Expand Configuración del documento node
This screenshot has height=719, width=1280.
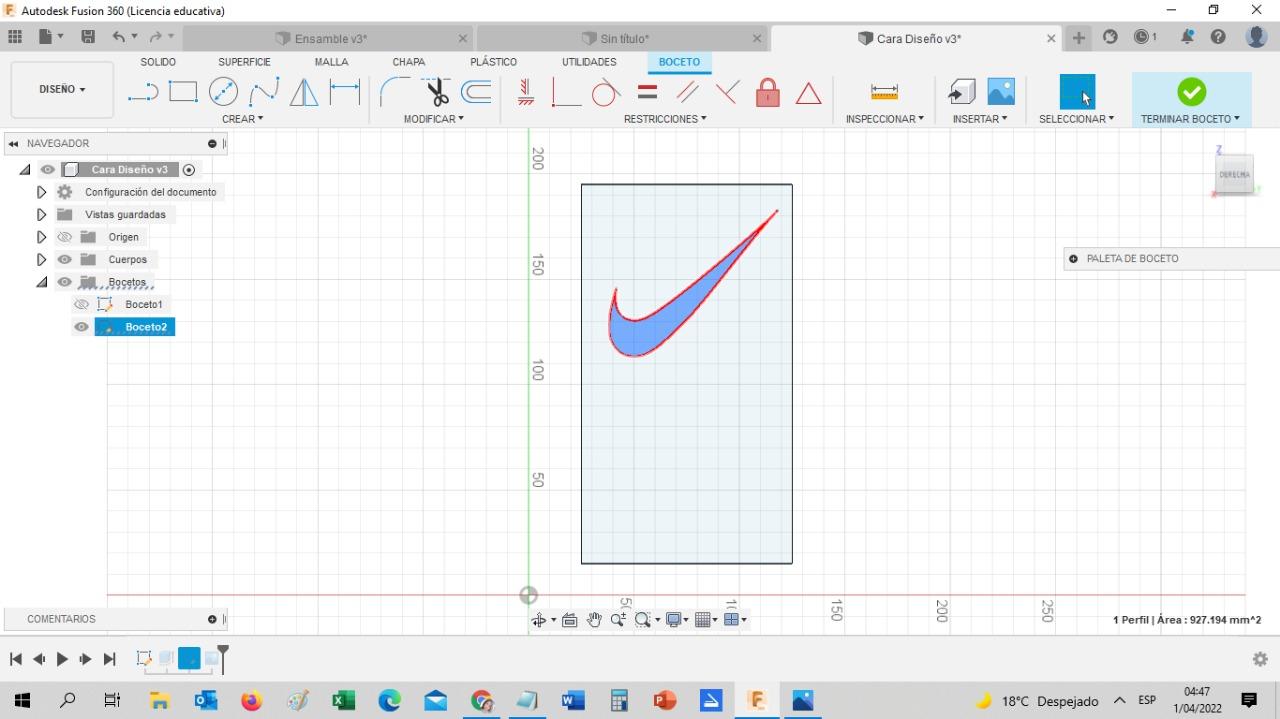pos(41,192)
